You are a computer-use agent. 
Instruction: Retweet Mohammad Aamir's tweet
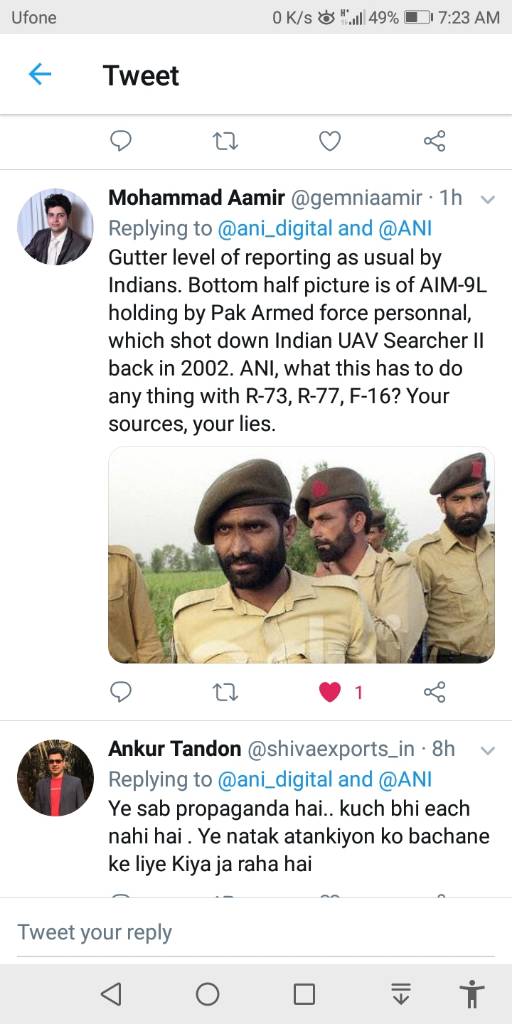[226, 692]
